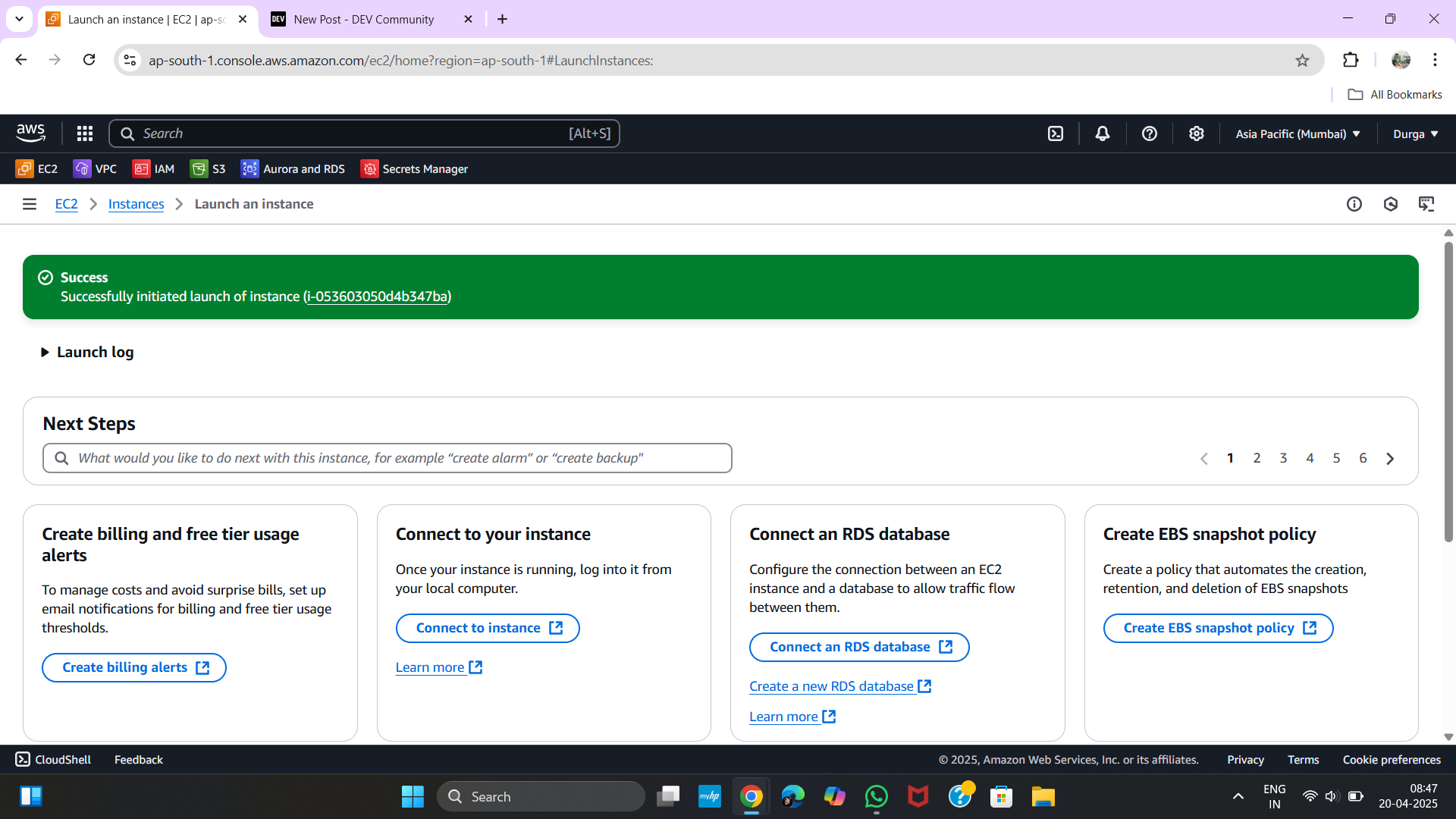Open CloudShell from the footer

[x=53, y=760]
